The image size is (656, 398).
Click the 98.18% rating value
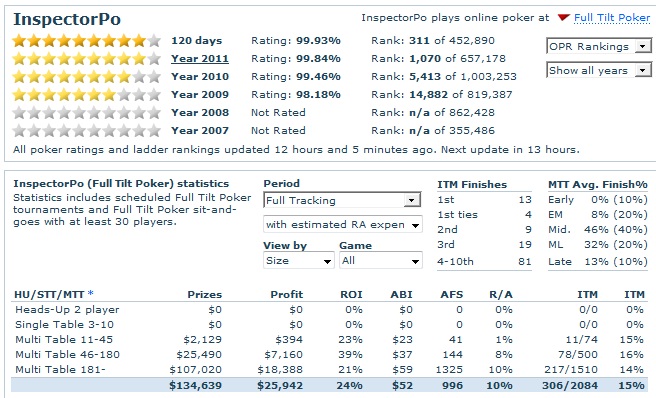[x=318, y=95]
